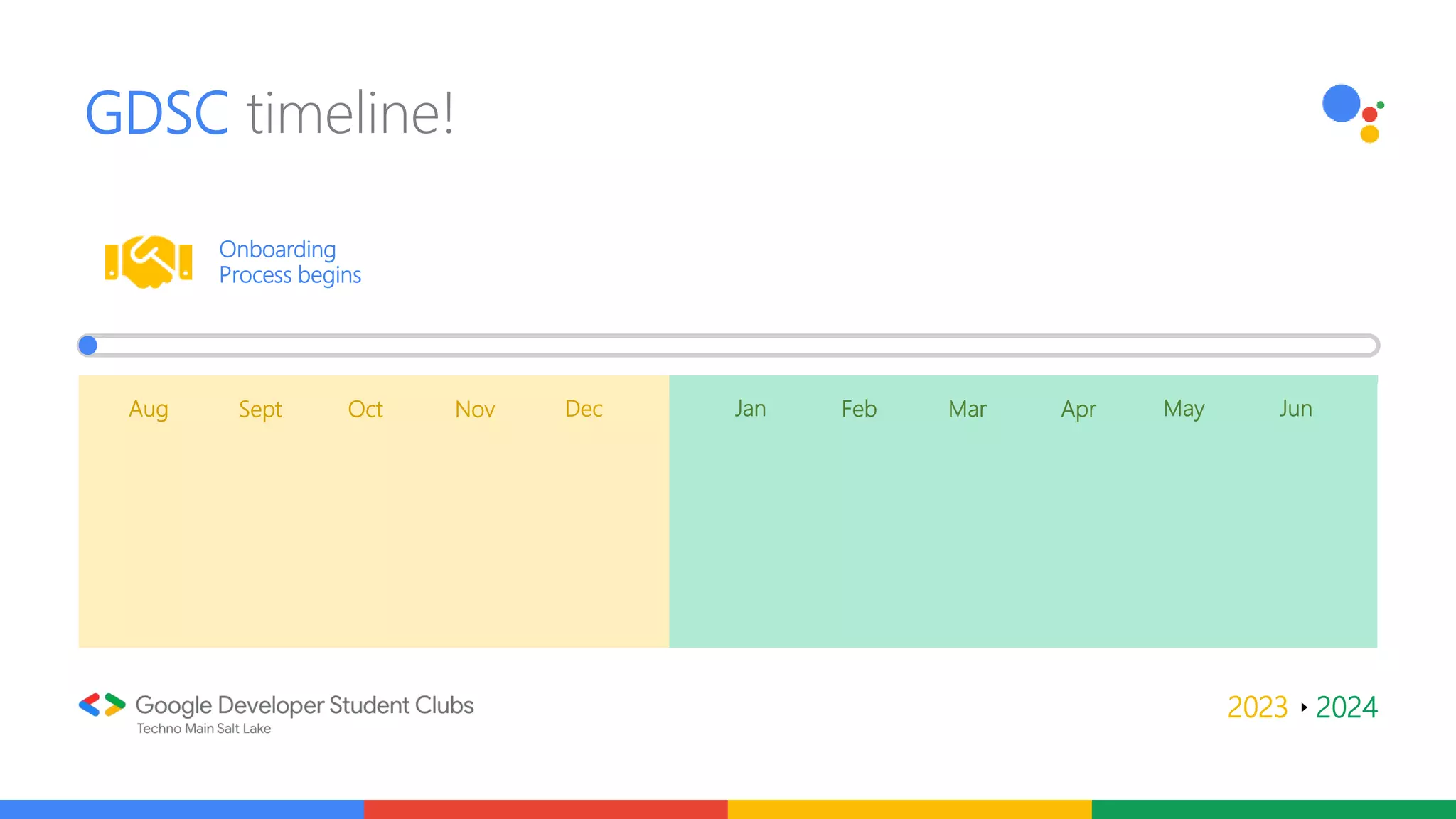Select the Dec month label
This screenshot has width=1456, height=819.
(584, 409)
